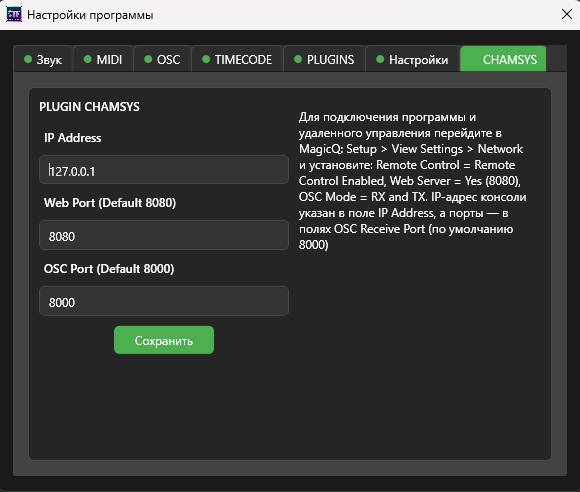The height and width of the screenshot is (492, 580).
Task: Close the Настройки программы window
Action: coord(567,14)
